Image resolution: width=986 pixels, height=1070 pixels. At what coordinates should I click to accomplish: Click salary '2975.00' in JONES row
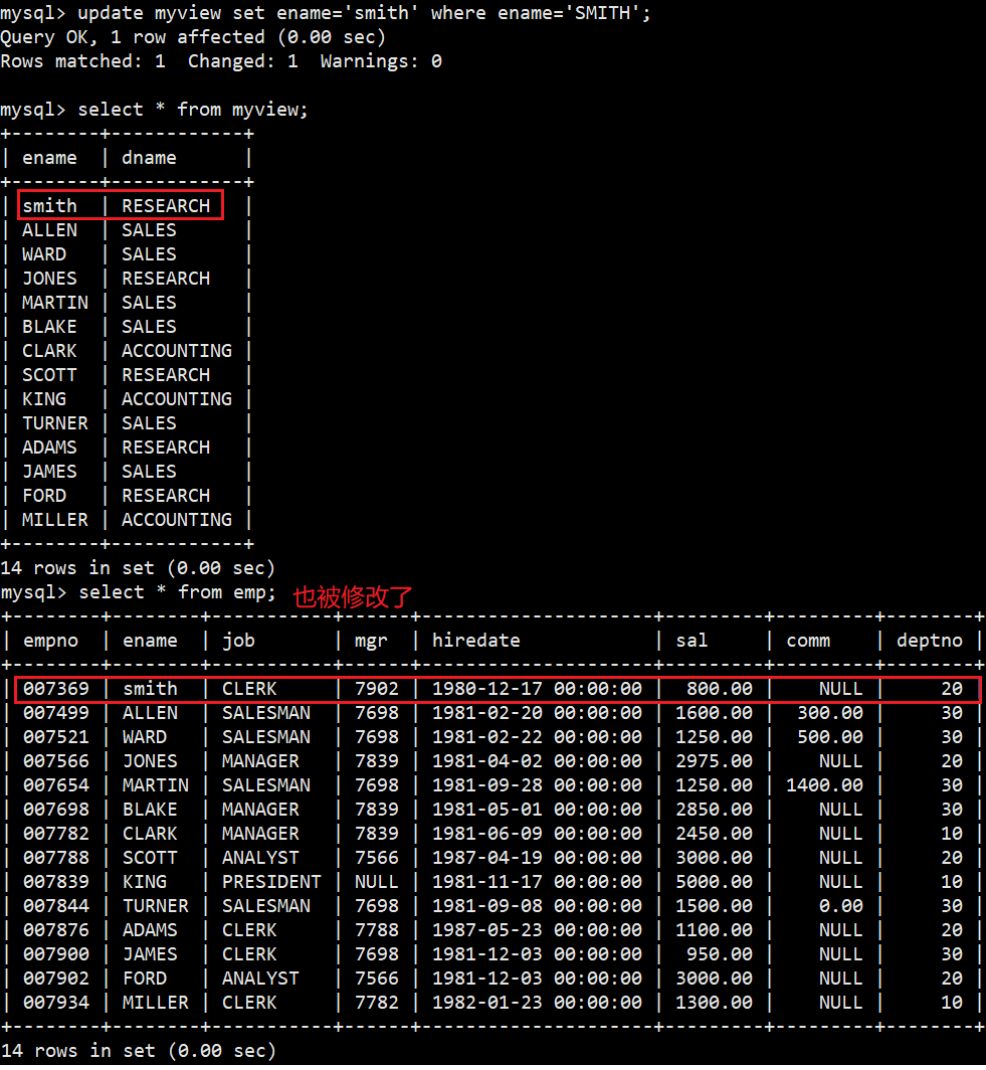[714, 762]
